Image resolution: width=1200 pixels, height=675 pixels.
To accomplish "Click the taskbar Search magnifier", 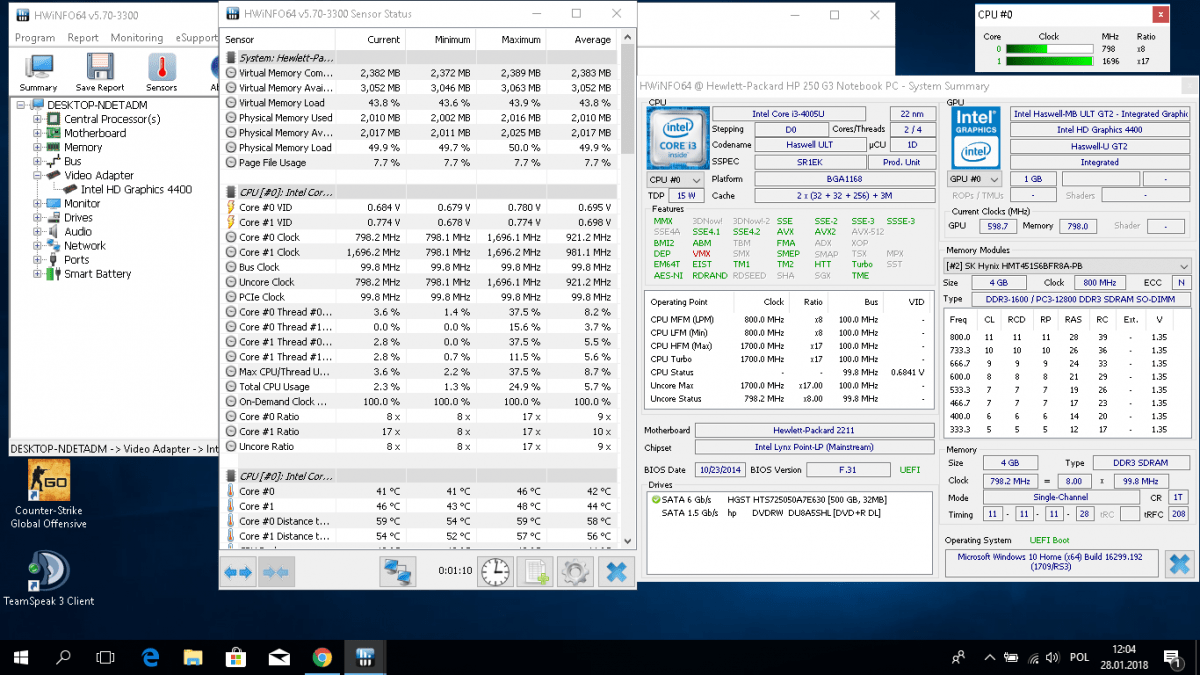I will click(63, 657).
